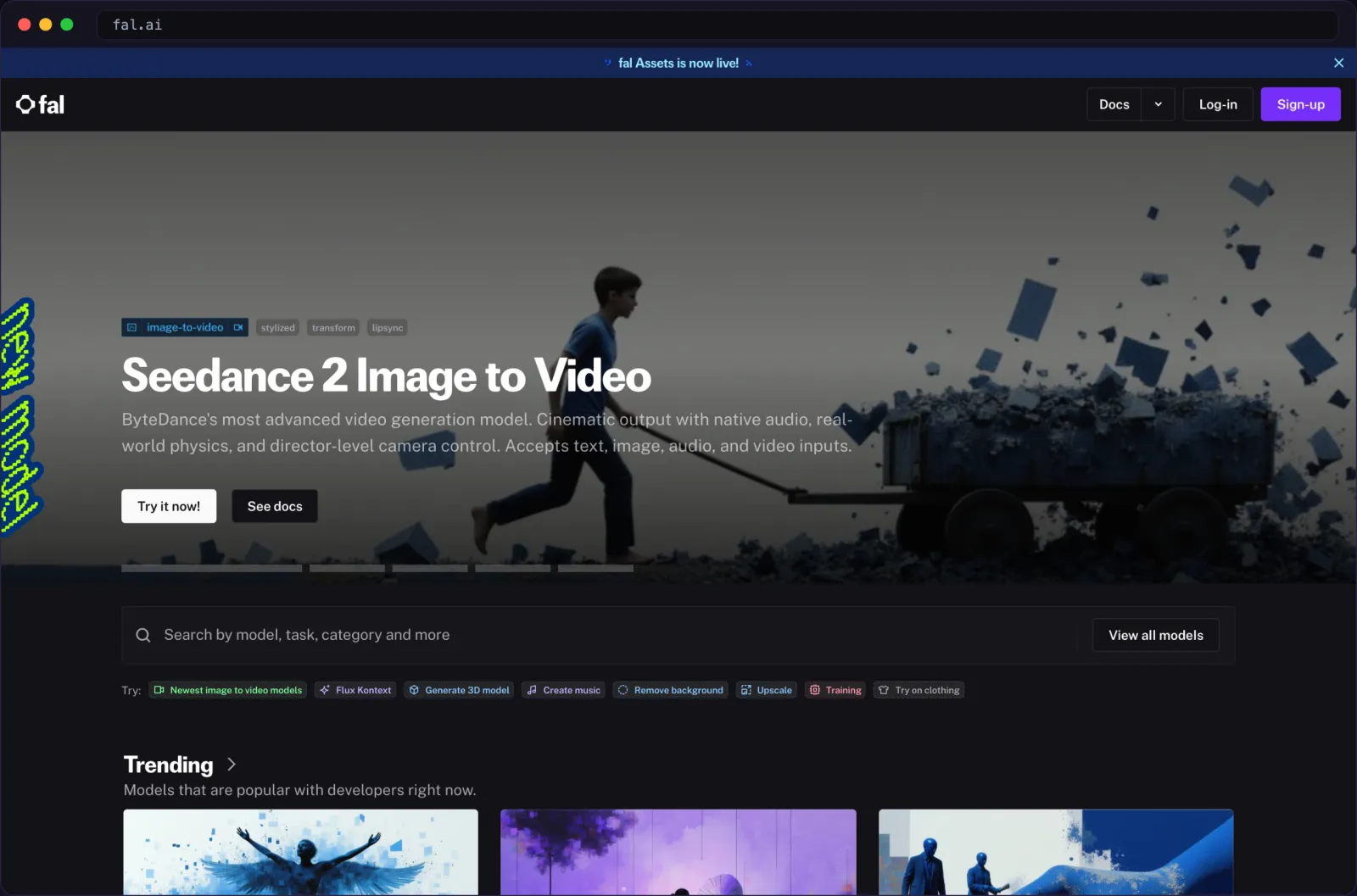Choose the Try on clothing suggestion
Image resolution: width=1357 pixels, height=896 pixels.
click(x=919, y=690)
